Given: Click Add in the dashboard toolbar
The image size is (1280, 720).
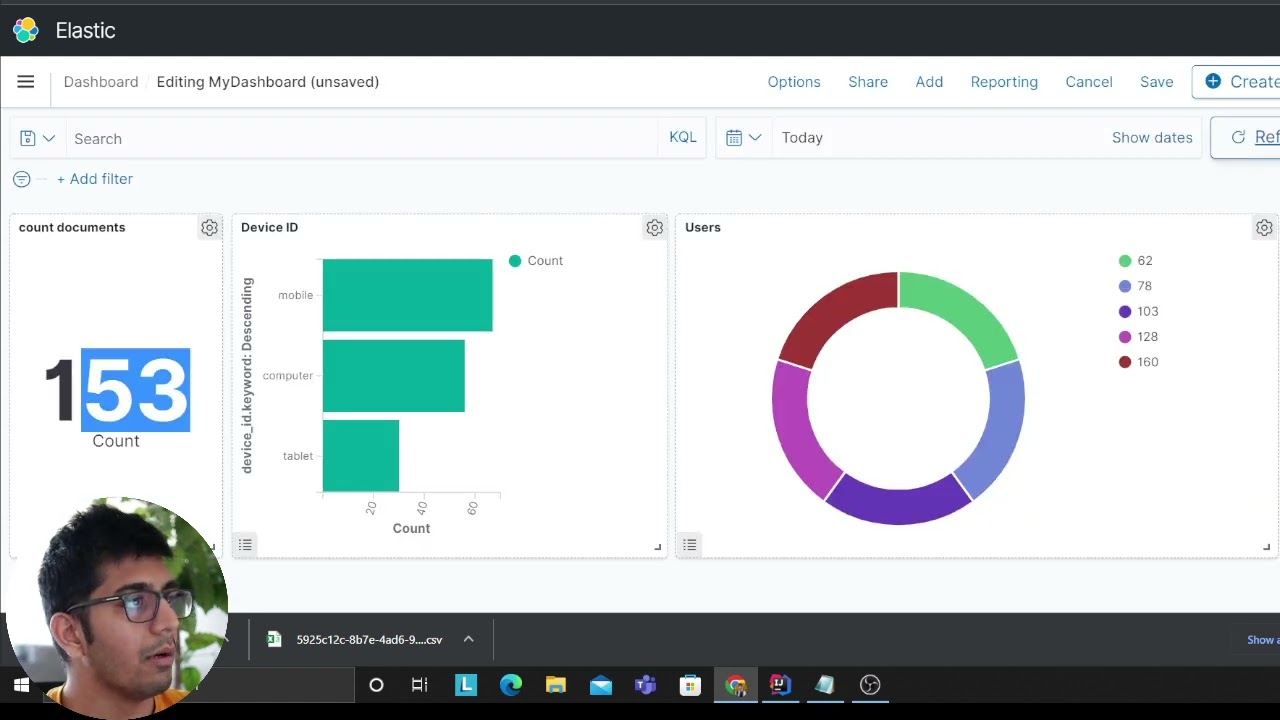Looking at the screenshot, I should [929, 82].
